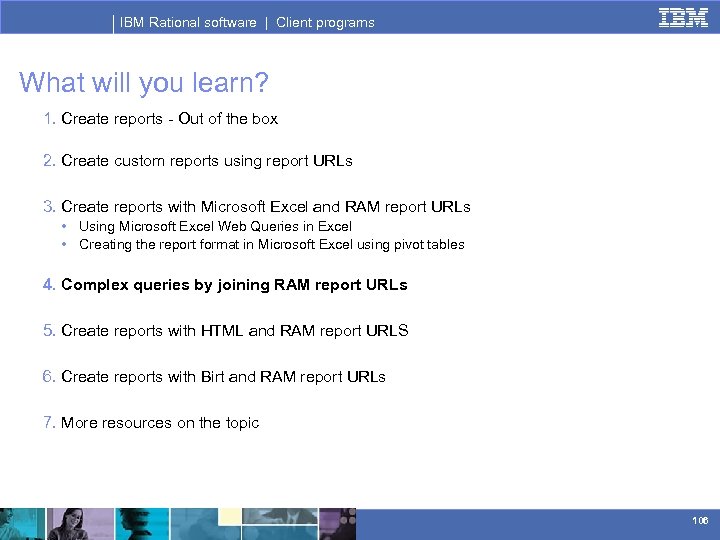The image size is (720, 540).
Task: Select 'More resources on the topic'
Action: click(x=160, y=423)
